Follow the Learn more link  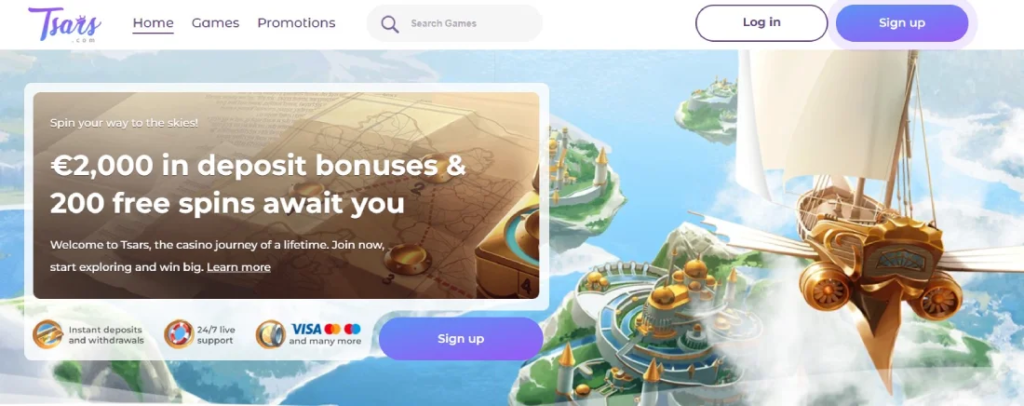[x=238, y=267]
